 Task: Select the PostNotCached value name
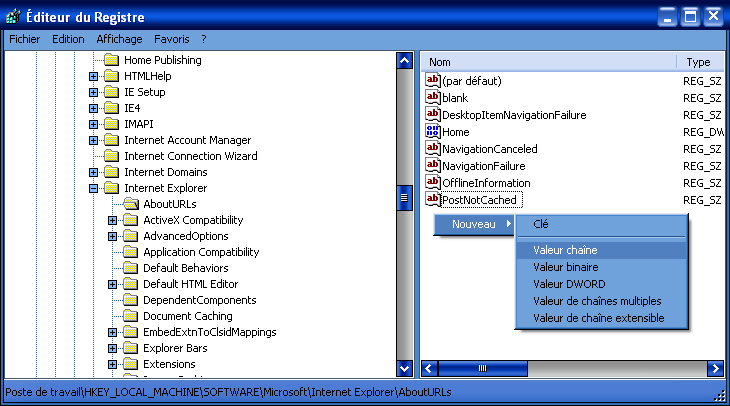(480, 200)
